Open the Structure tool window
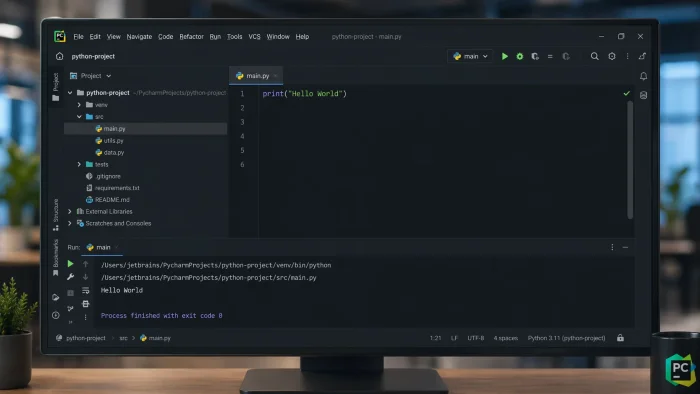This screenshot has height=394, width=700. pyautogui.click(x=56, y=214)
